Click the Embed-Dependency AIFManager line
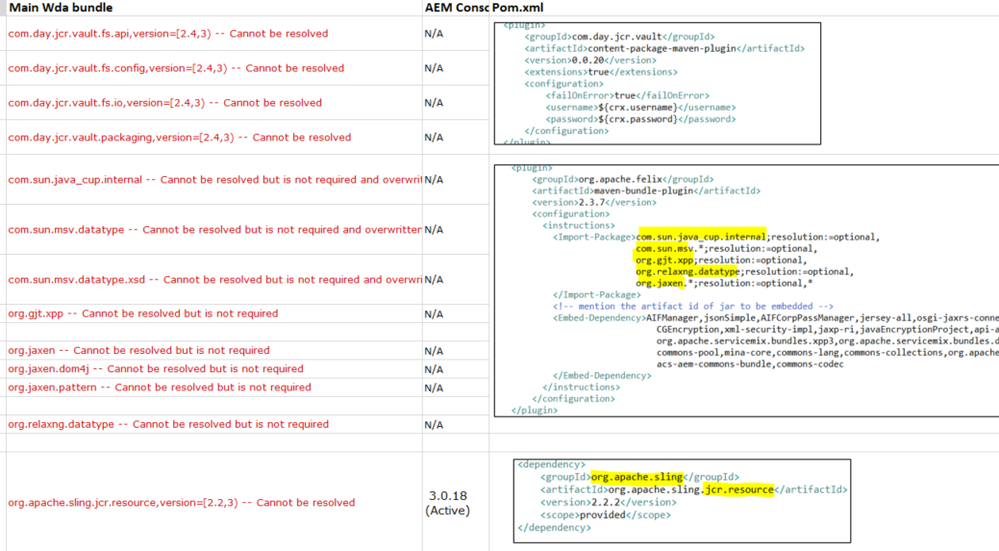The image size is (999, 551). (776, 318)
